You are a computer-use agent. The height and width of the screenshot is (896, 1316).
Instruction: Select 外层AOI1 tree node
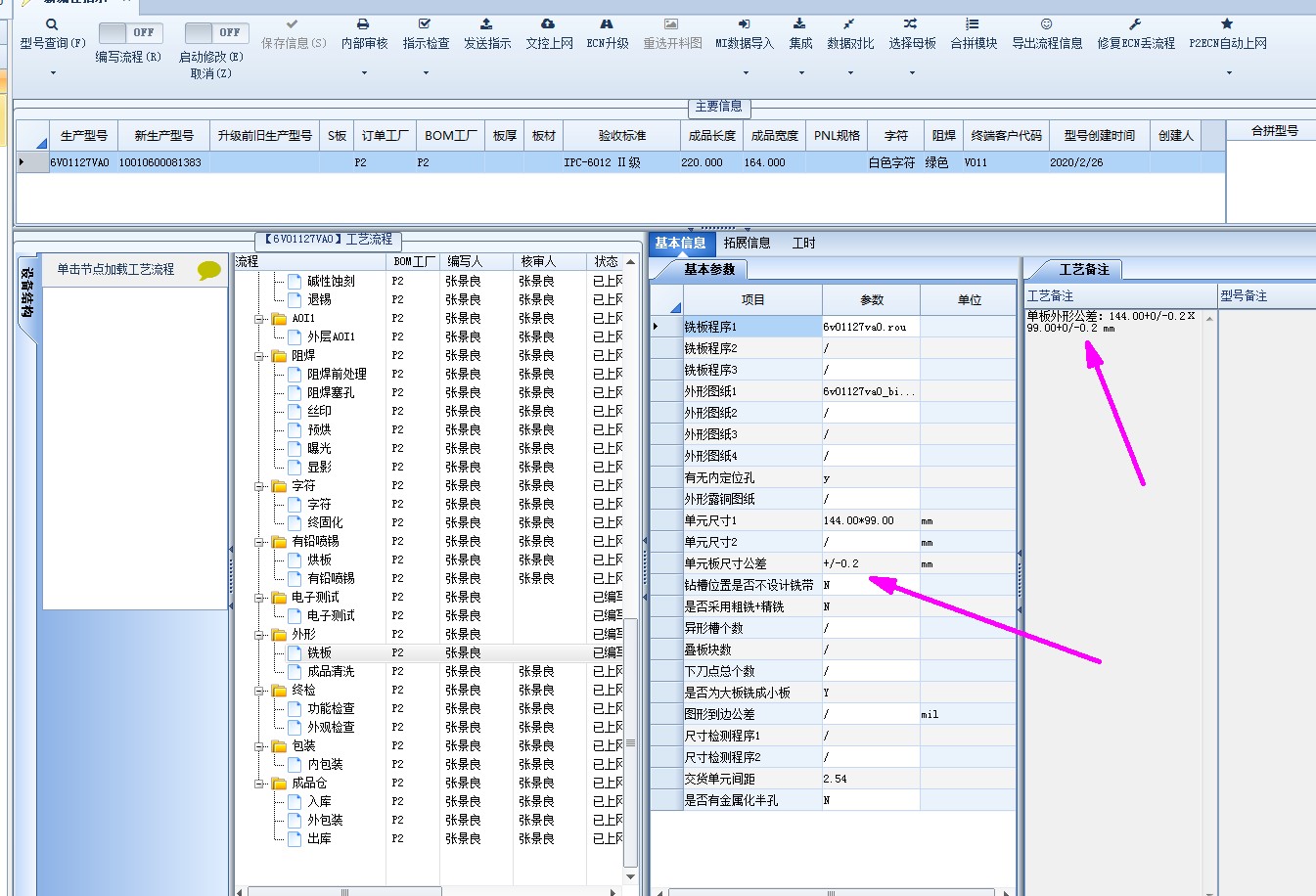click(x=331, y=336)
